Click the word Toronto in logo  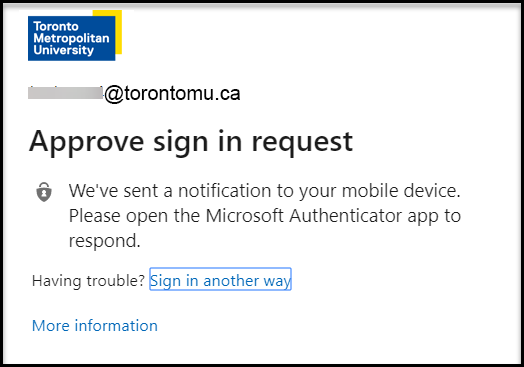coord(56,26)
